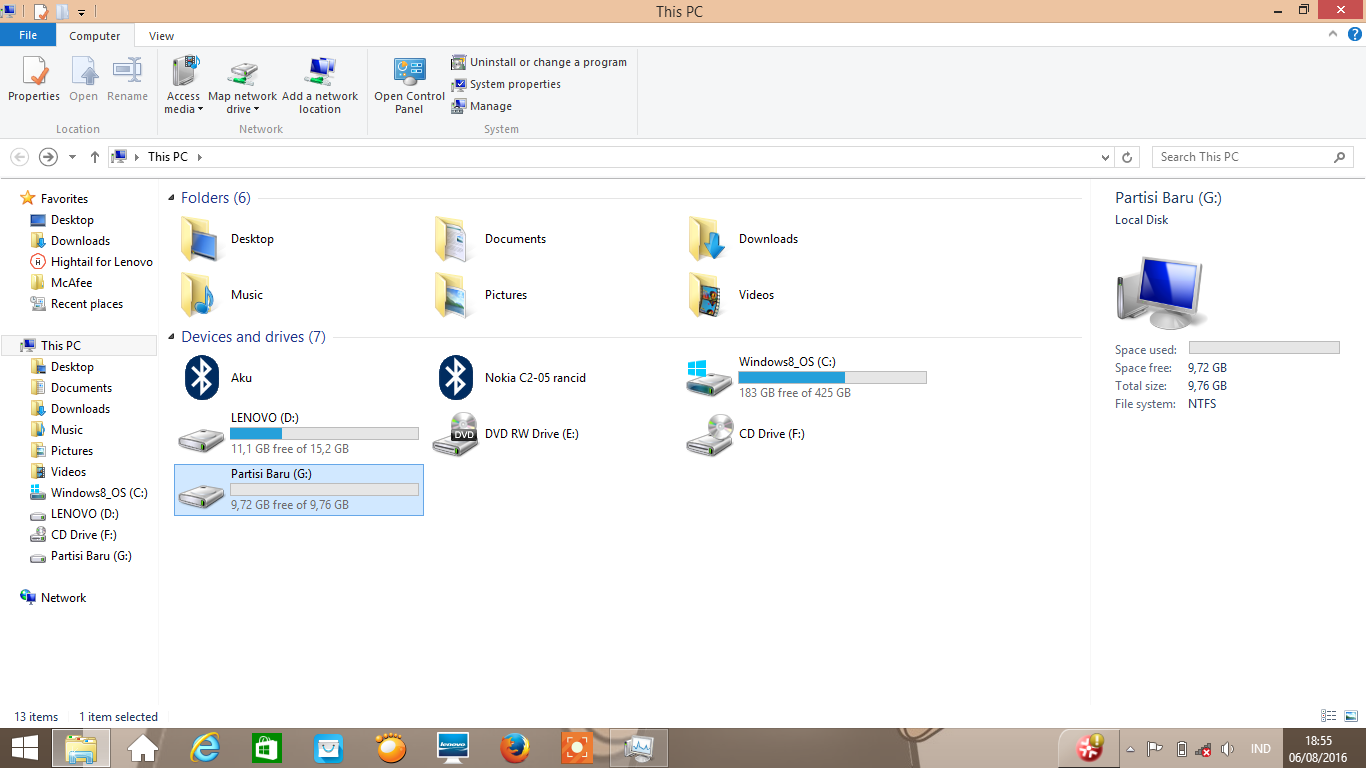Open Documents under This PC tree
1366x768 pixels.
(x=81, y=388)
